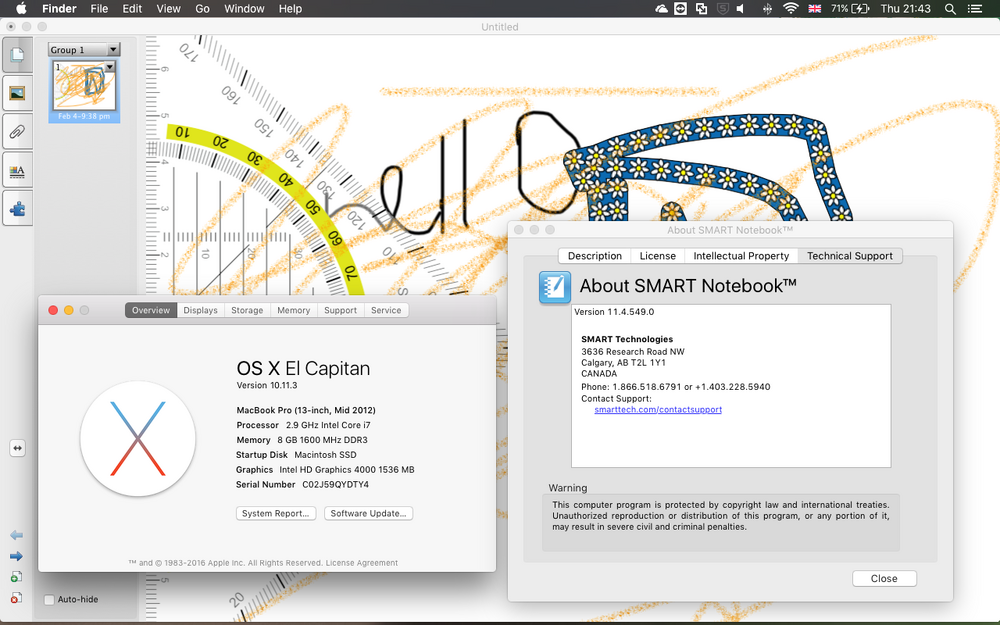Switch to the License tab
Viewport: 1000px width, 625px height.
click(658, 256)
